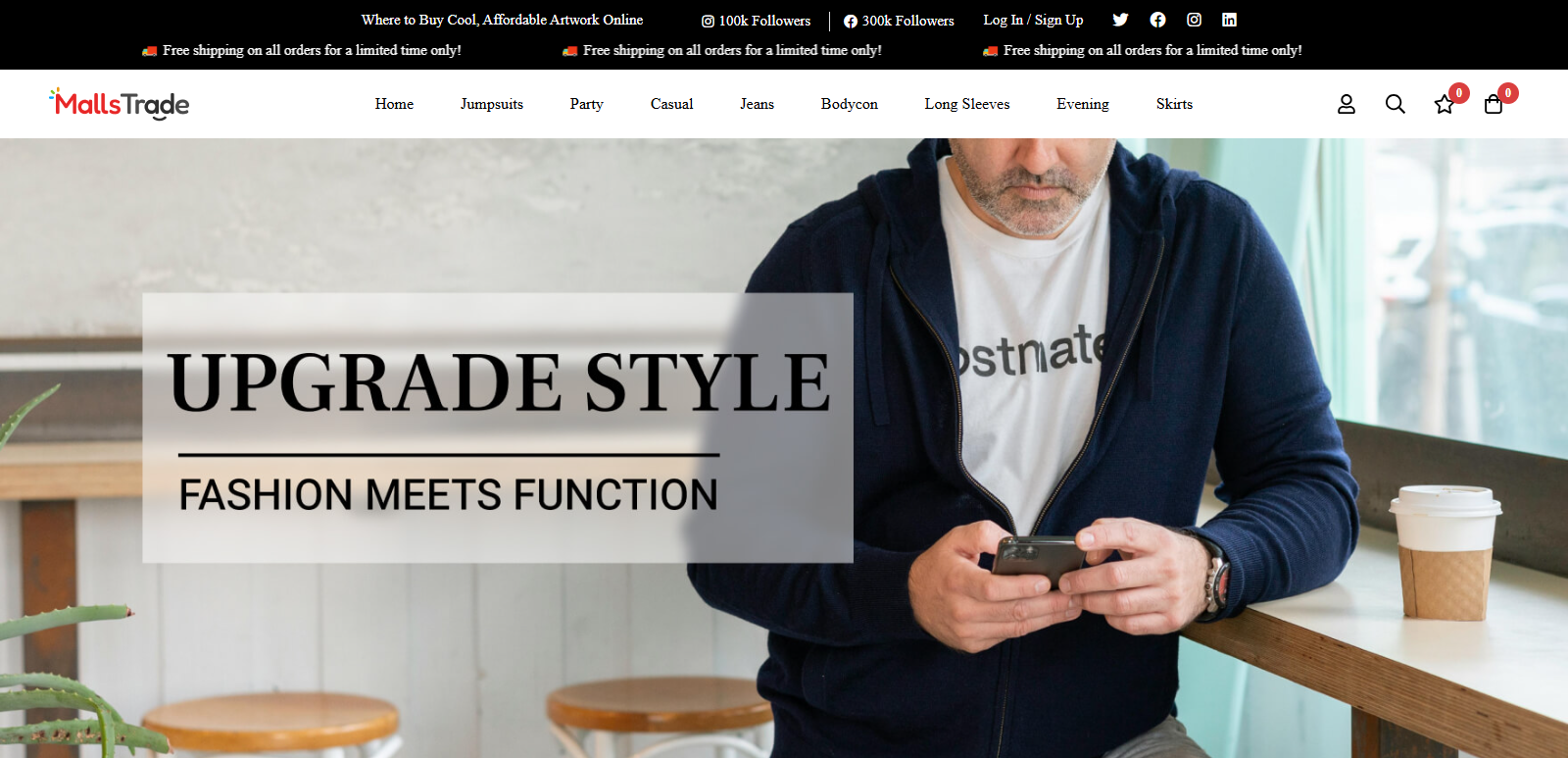This screenshot has width=1568, height=758.
Task: Open the Facebook icon in top bar
Action: tap(1157, 20)
